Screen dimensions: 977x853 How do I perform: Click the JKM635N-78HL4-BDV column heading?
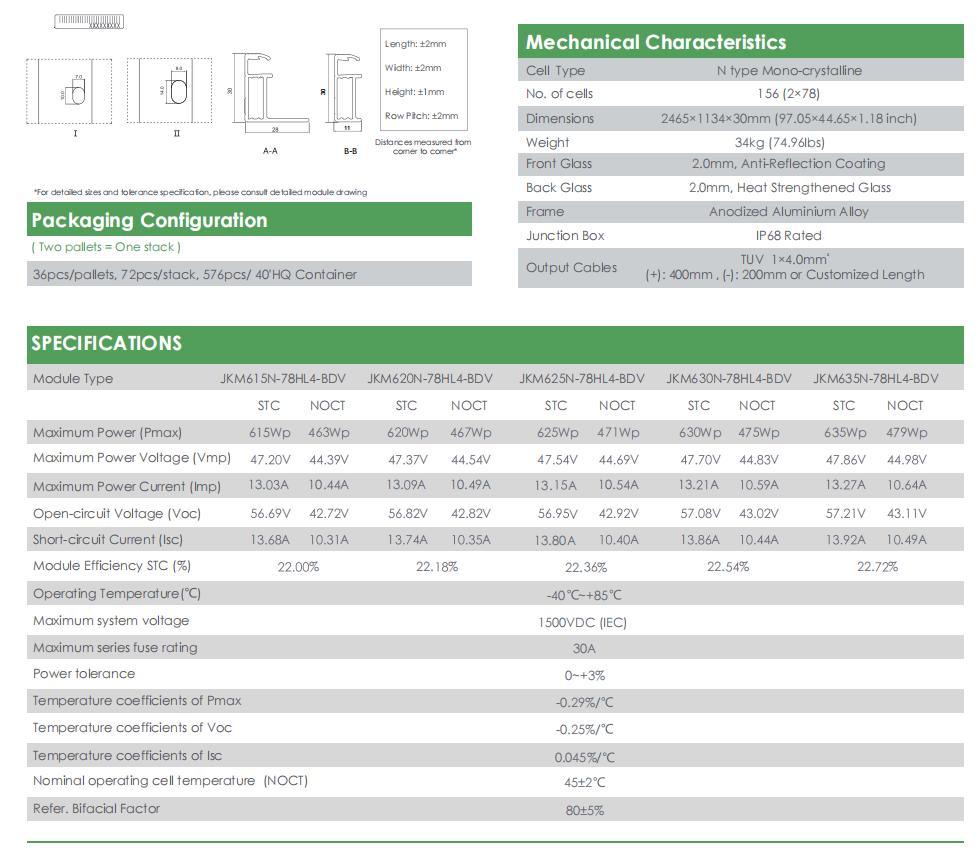875,379
